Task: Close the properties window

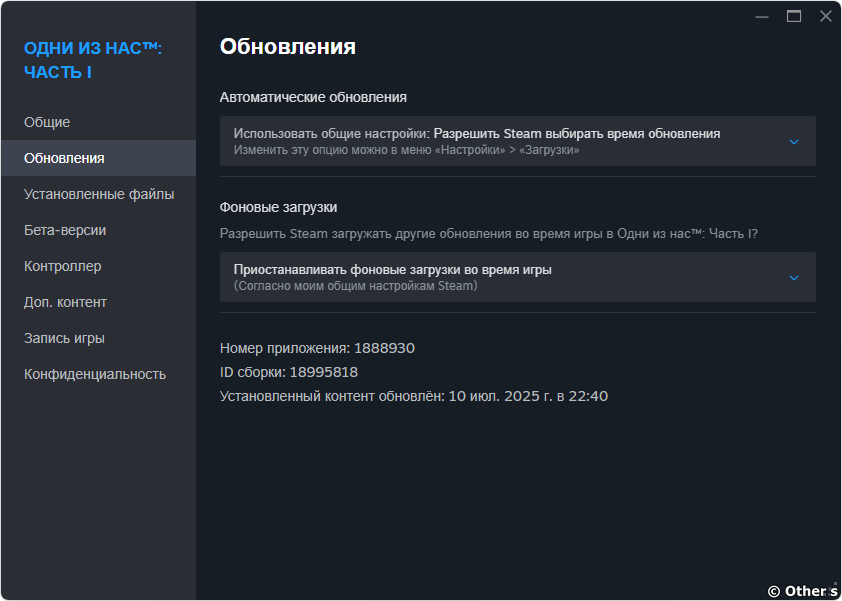Action: [x=825, y=17]
